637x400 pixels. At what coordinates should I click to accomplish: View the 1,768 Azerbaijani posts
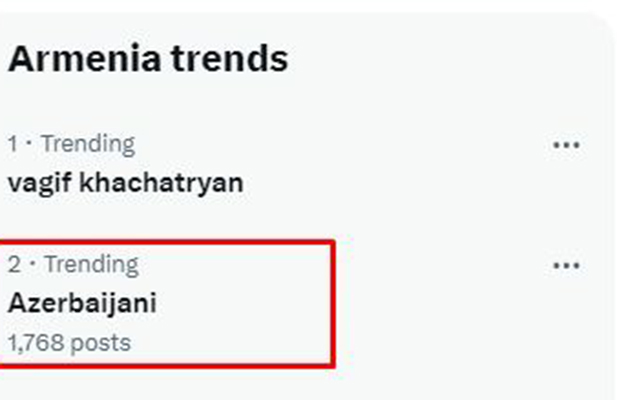69,343
